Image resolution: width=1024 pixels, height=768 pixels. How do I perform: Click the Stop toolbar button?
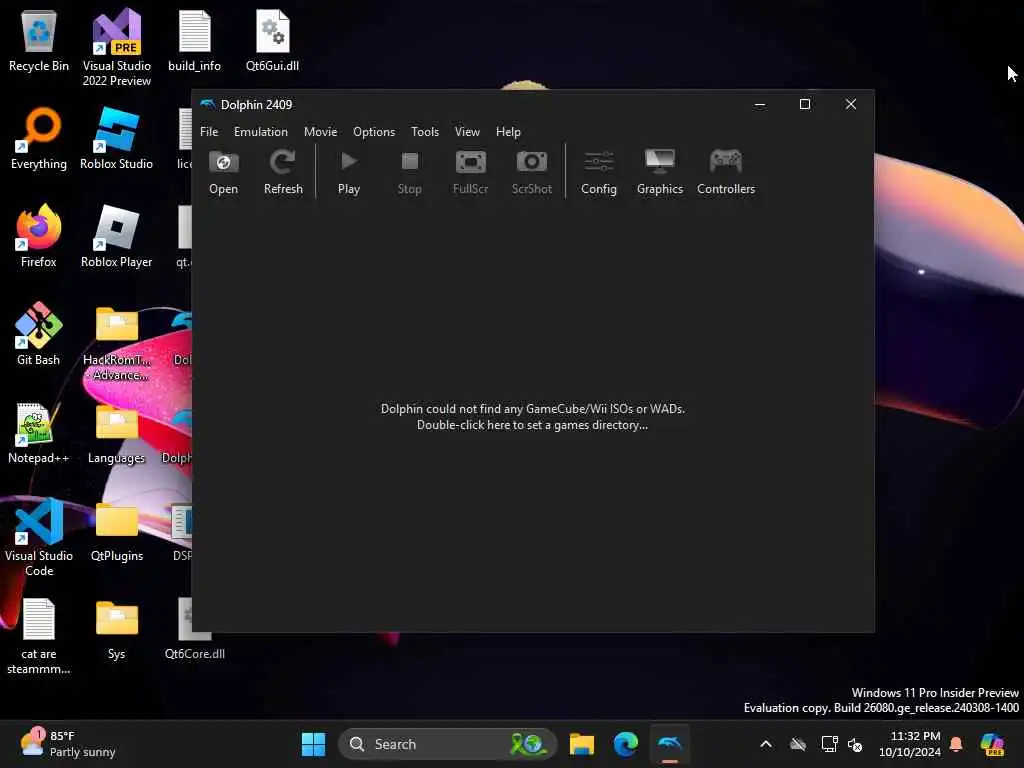(x=409, y=172)
